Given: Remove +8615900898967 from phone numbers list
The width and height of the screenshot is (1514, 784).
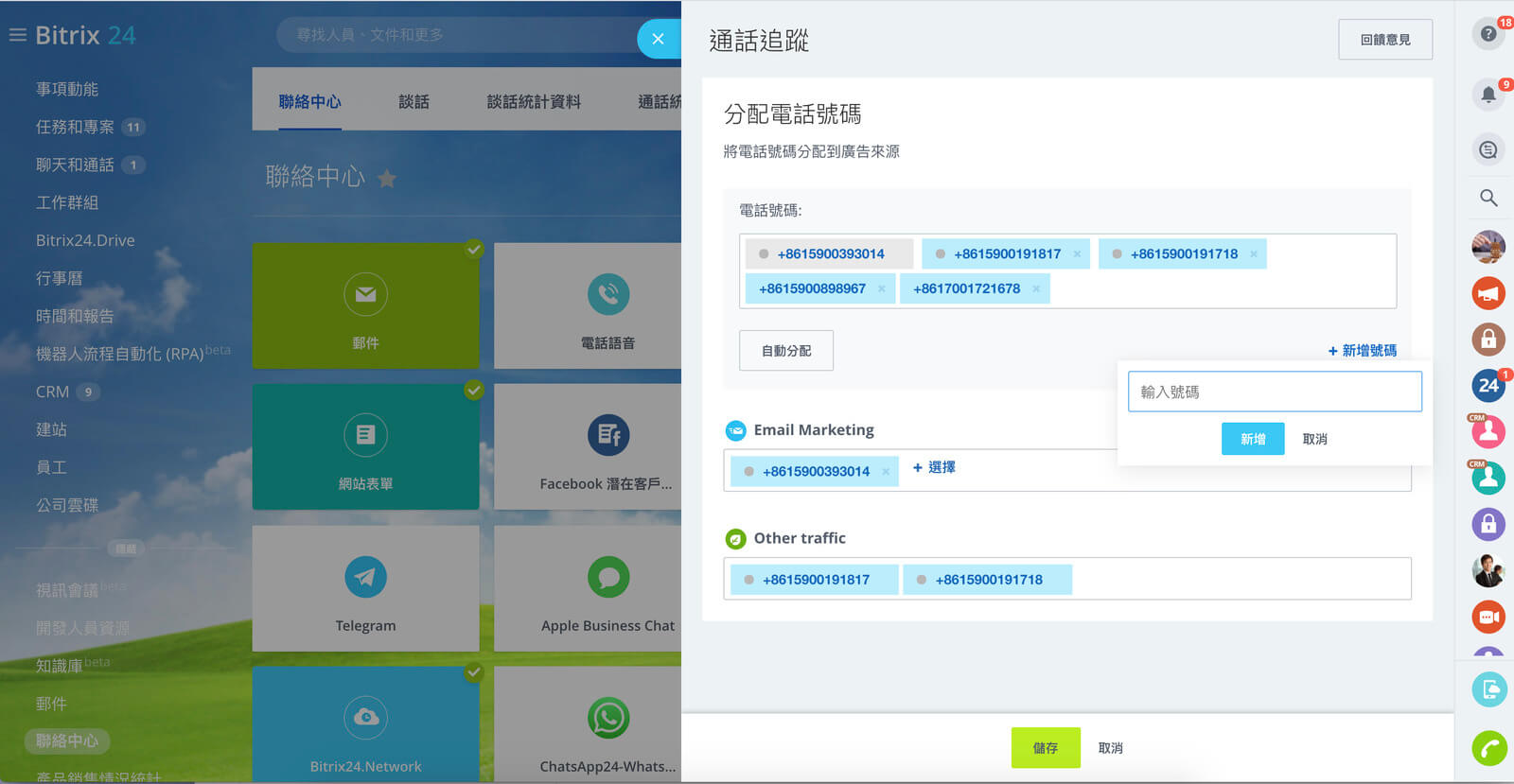Looking at the screenshot, I should (x=882, y=288).
